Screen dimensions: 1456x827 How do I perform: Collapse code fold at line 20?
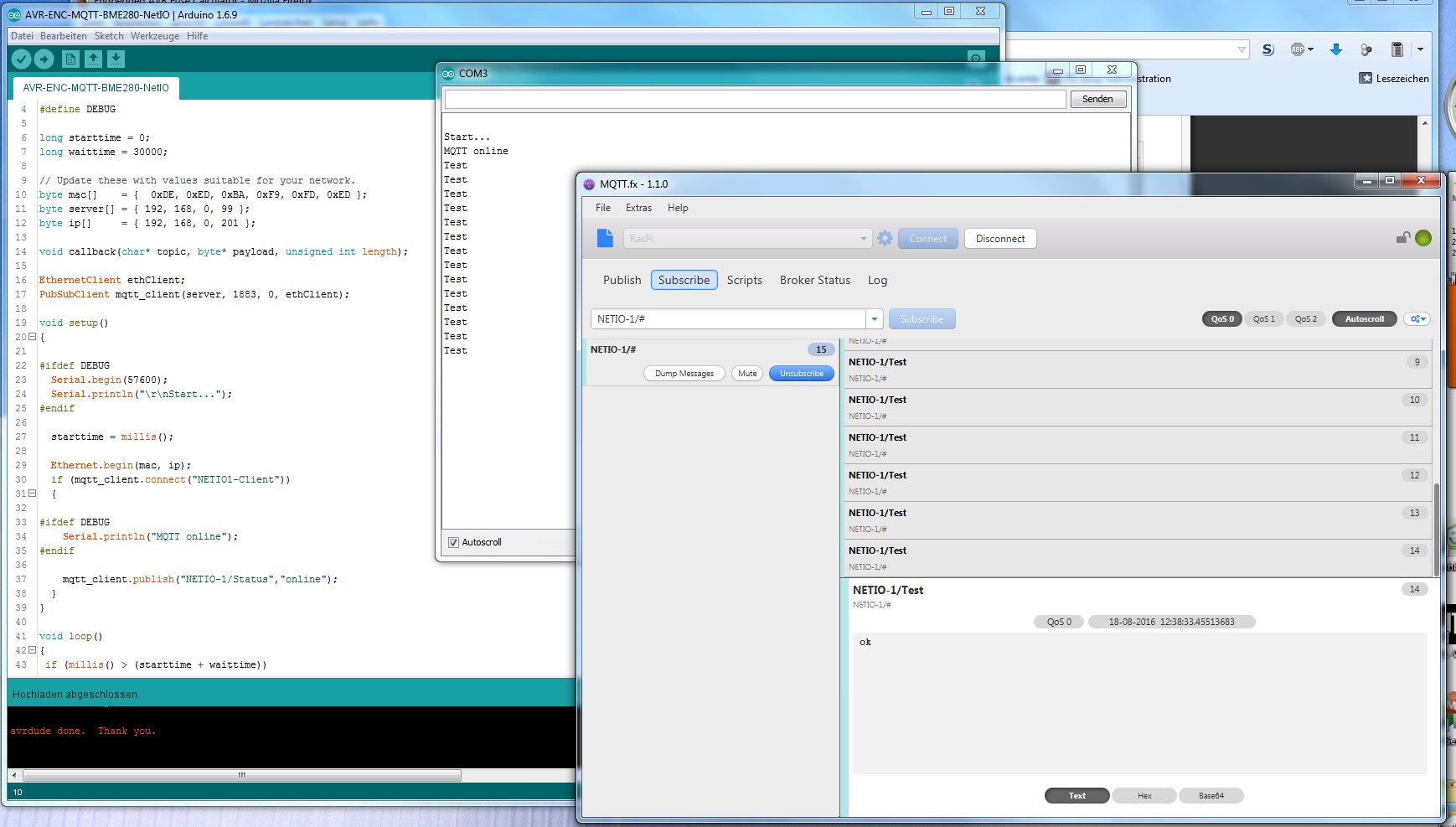33,337
